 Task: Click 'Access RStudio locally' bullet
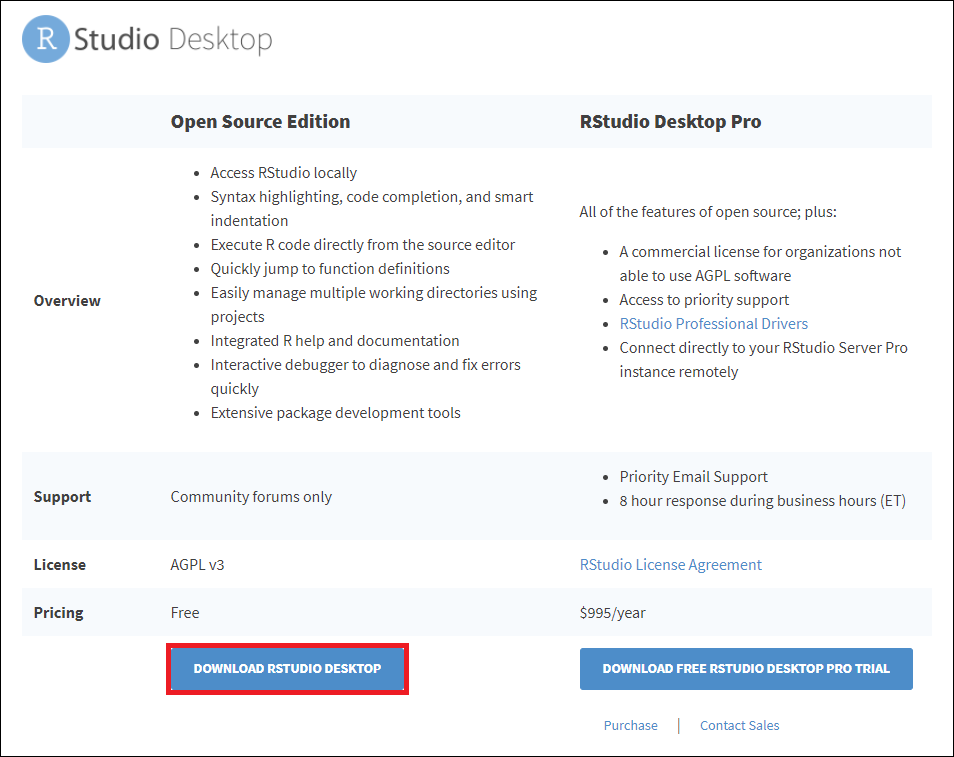point(284,173)
